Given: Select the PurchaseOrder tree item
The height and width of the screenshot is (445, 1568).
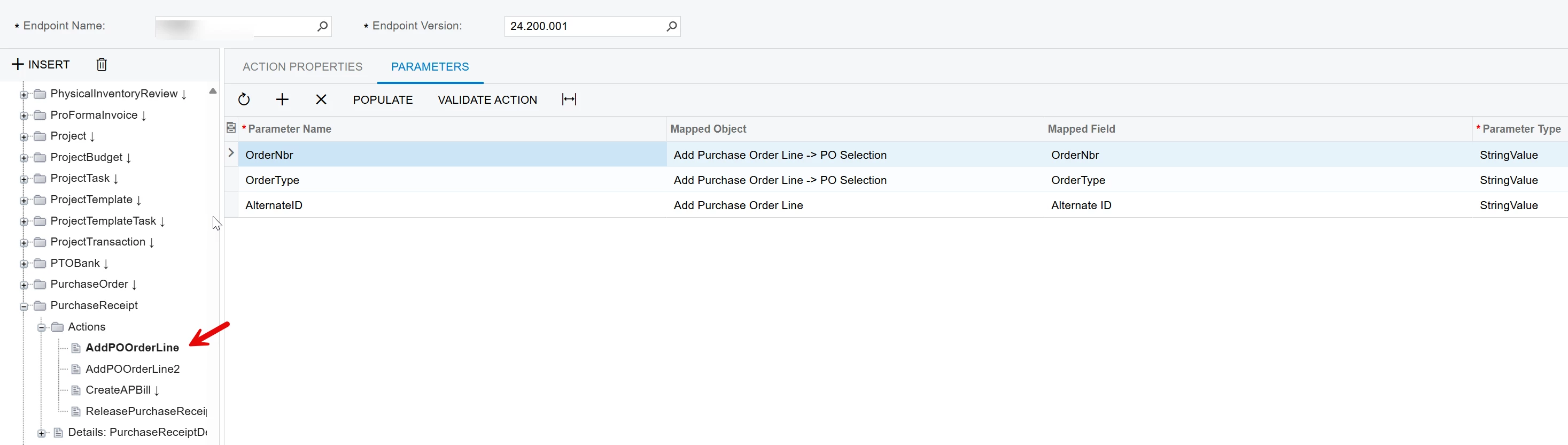Looking at the screenshot, I should [89, 284].
